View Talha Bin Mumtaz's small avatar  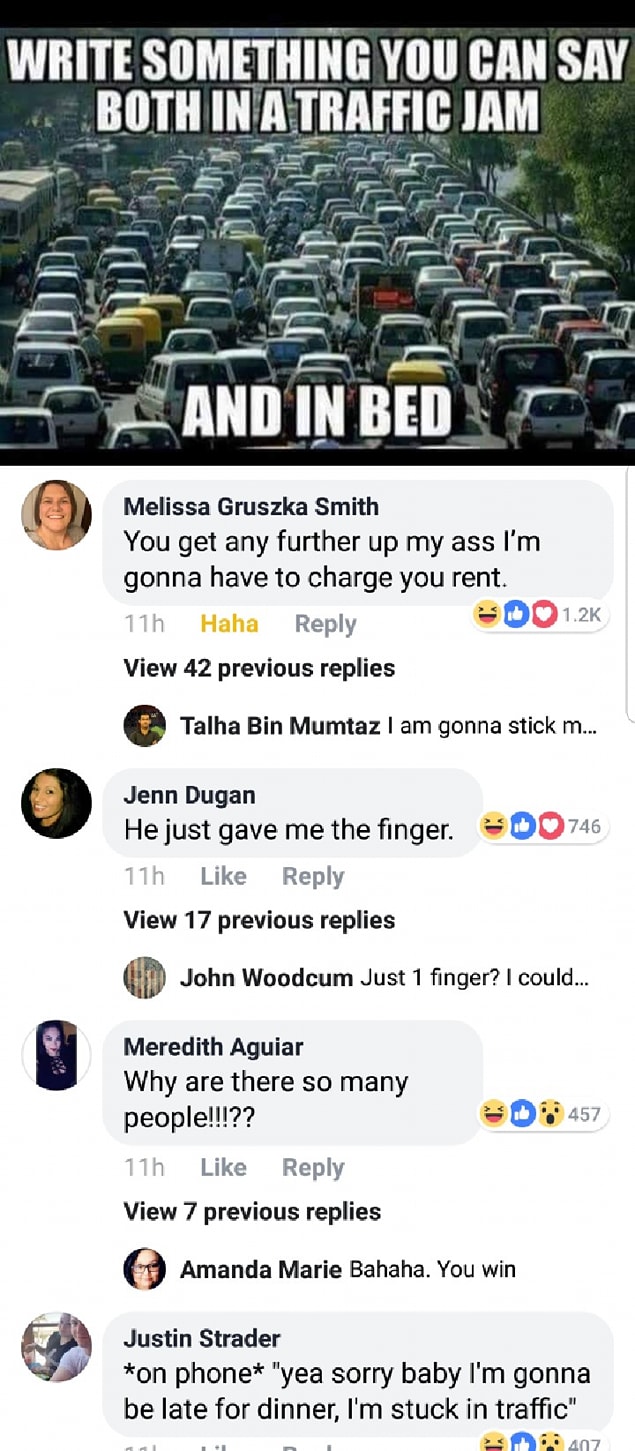pyautogui.click(x=145, y=725)
